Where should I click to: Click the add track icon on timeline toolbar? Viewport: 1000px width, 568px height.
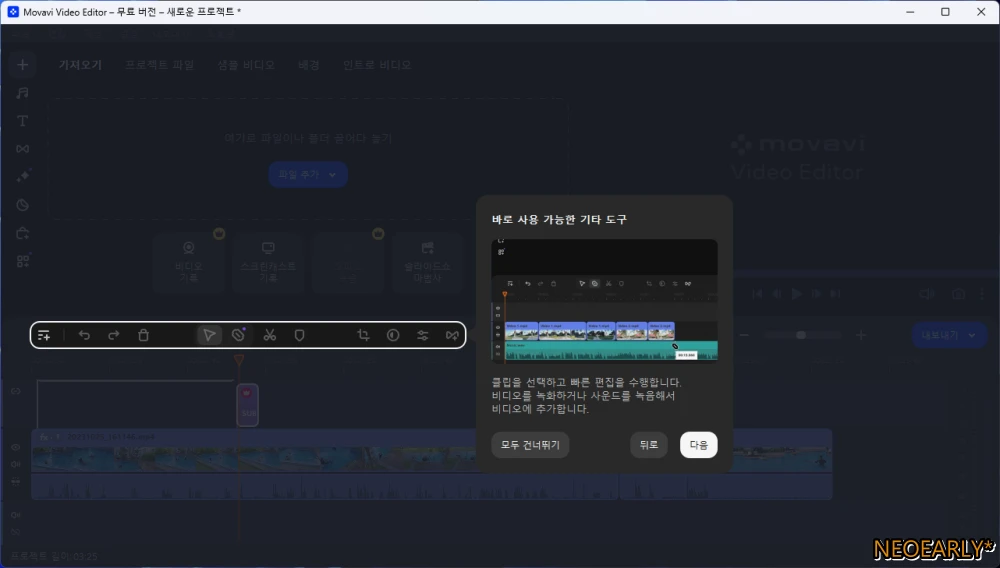(x=44, y=335)
